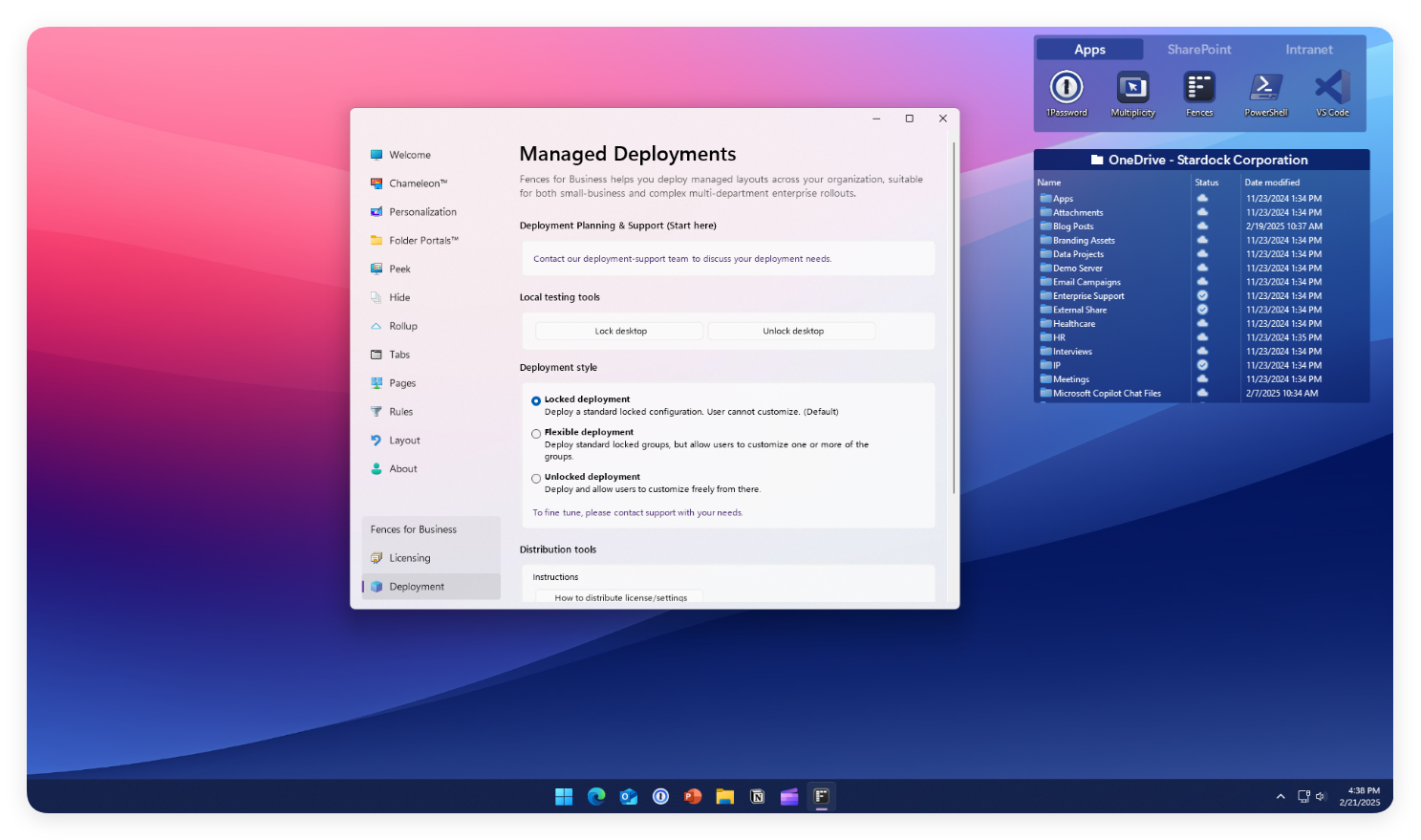Open PowerPoint from the taskbar
Viewport: 1421px width, 840px height.
coord(693,796)
